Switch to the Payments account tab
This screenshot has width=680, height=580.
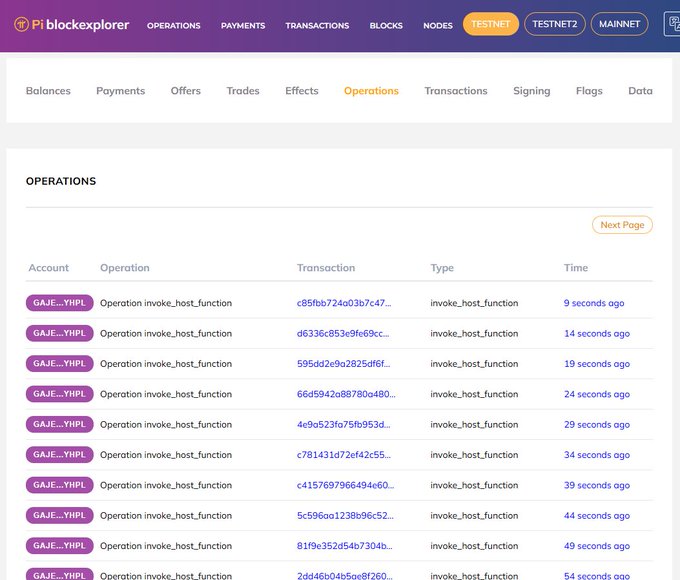[121, 91]
